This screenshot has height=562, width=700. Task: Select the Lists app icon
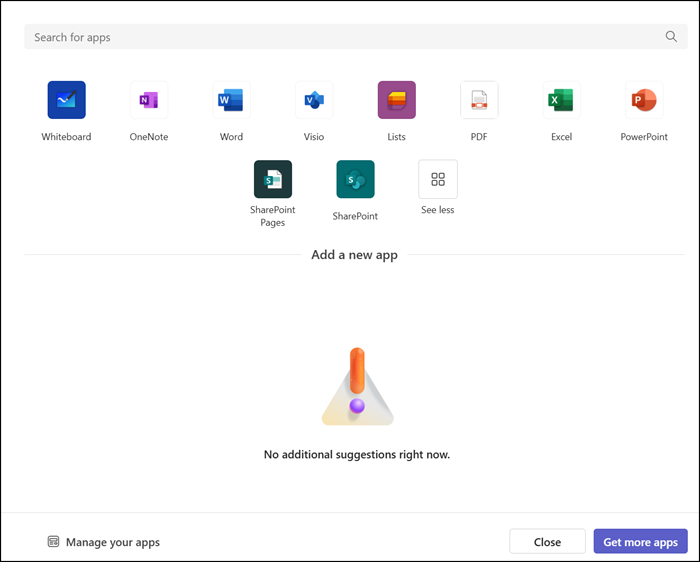pos(396,100)
